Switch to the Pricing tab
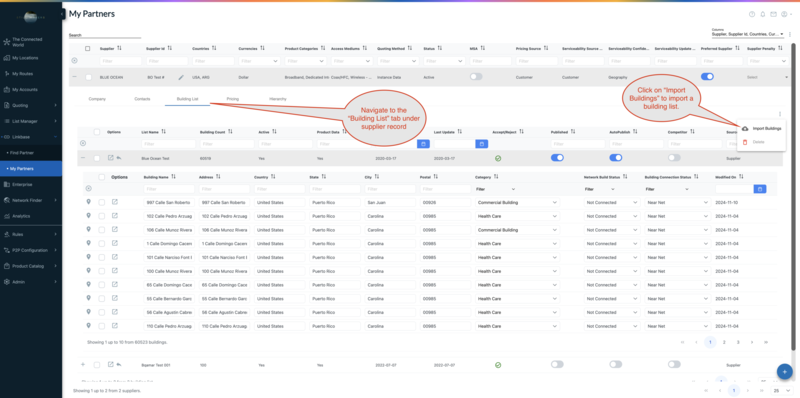Image resolution: width=800 pixels, height=398 pixels. [233, 99]
